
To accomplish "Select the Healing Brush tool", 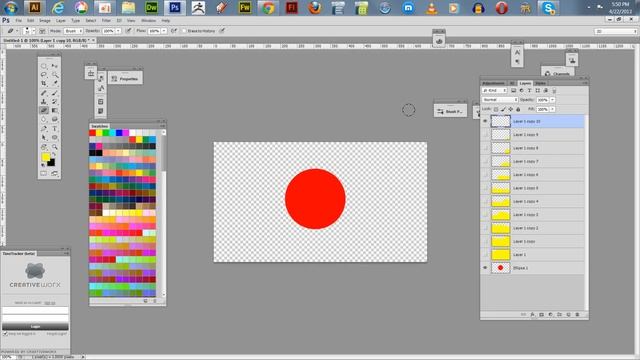I will [x=44, y=93].
